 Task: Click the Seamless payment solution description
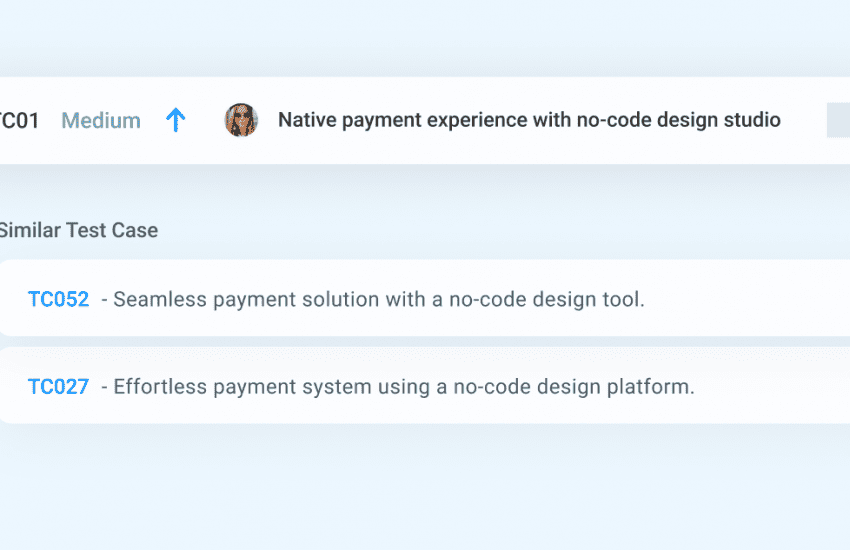(x=379, y=299)
